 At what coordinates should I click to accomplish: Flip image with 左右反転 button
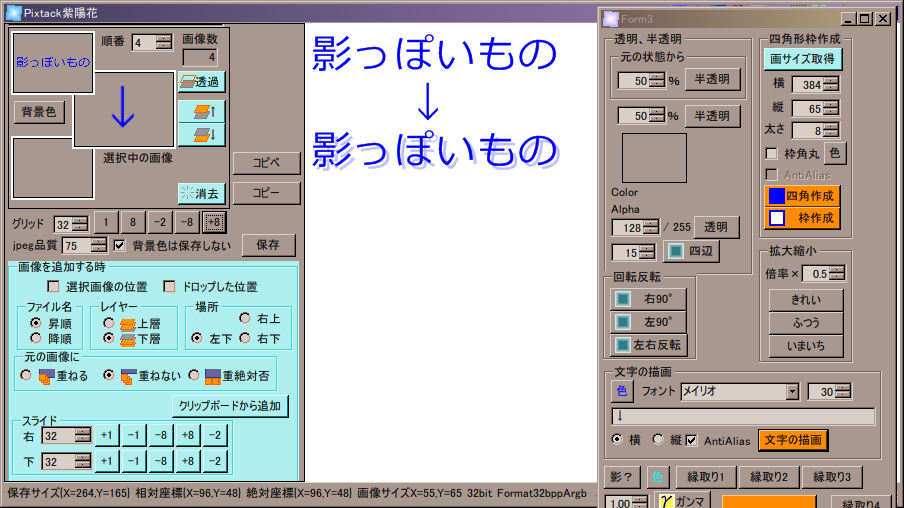649,345
